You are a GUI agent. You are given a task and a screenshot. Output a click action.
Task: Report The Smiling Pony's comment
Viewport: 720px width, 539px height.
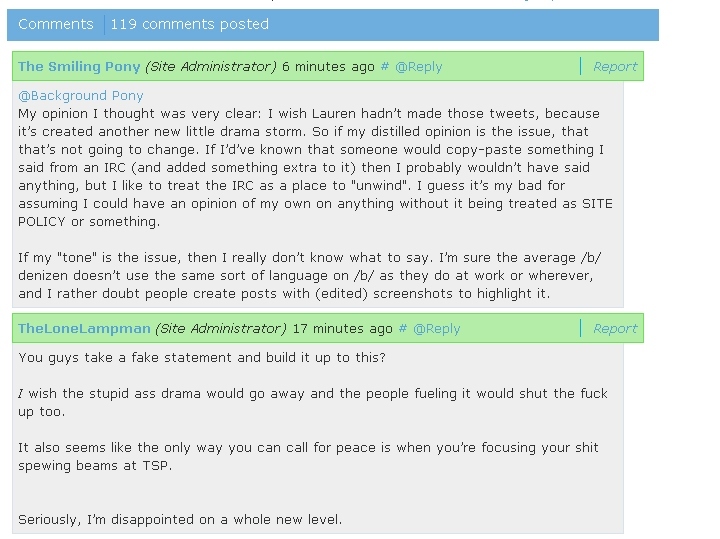[615, 67]
